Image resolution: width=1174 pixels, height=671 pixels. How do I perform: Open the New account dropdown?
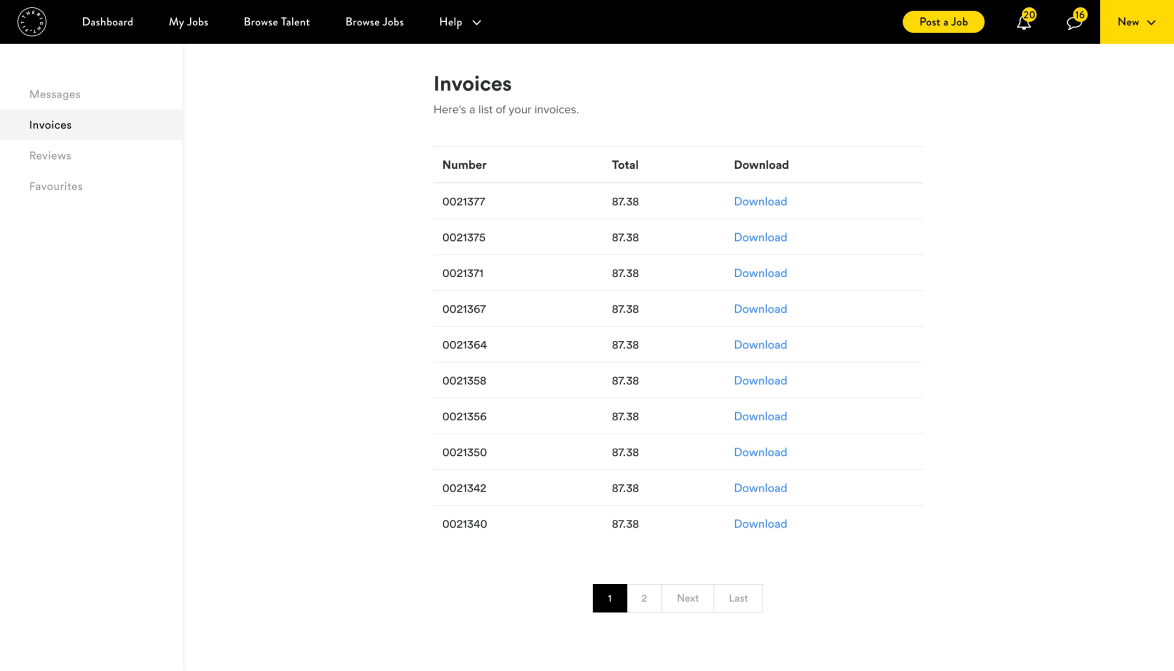pyautogui.click(x=1137, y=22)
